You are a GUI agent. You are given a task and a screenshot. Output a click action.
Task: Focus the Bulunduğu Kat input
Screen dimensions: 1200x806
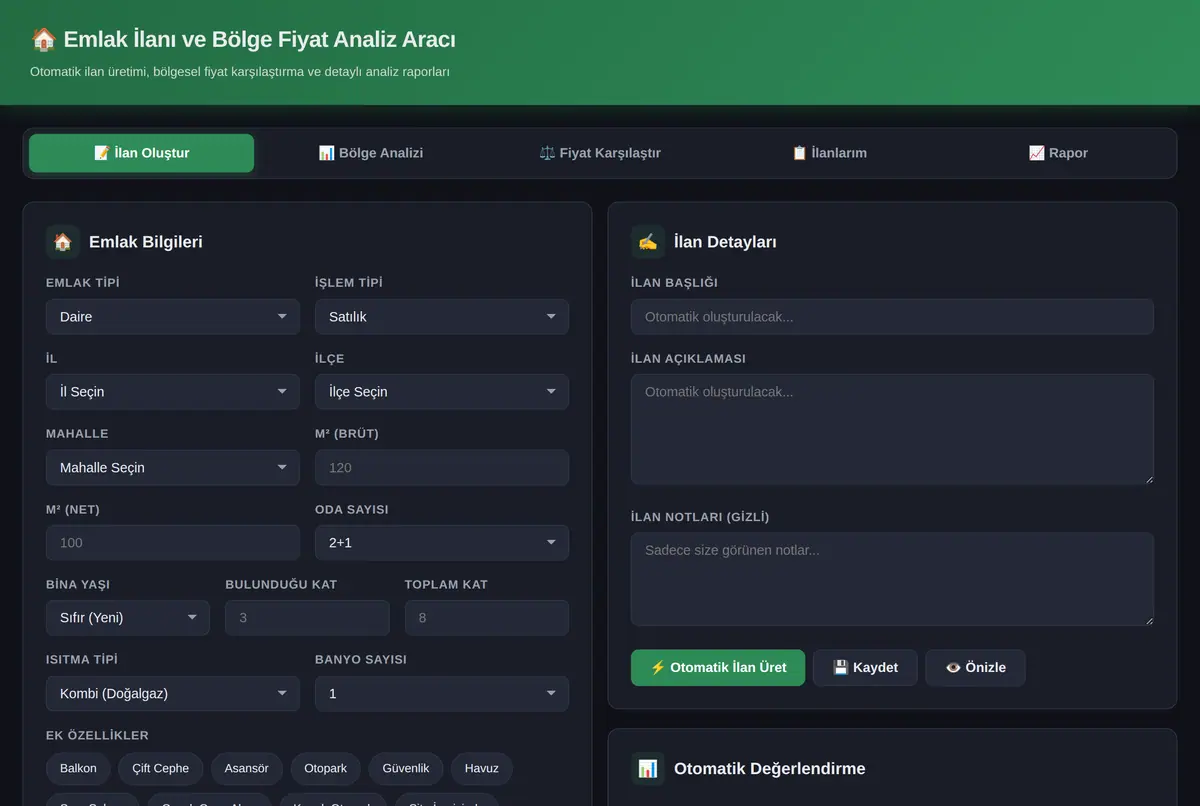tap(307, 618)
